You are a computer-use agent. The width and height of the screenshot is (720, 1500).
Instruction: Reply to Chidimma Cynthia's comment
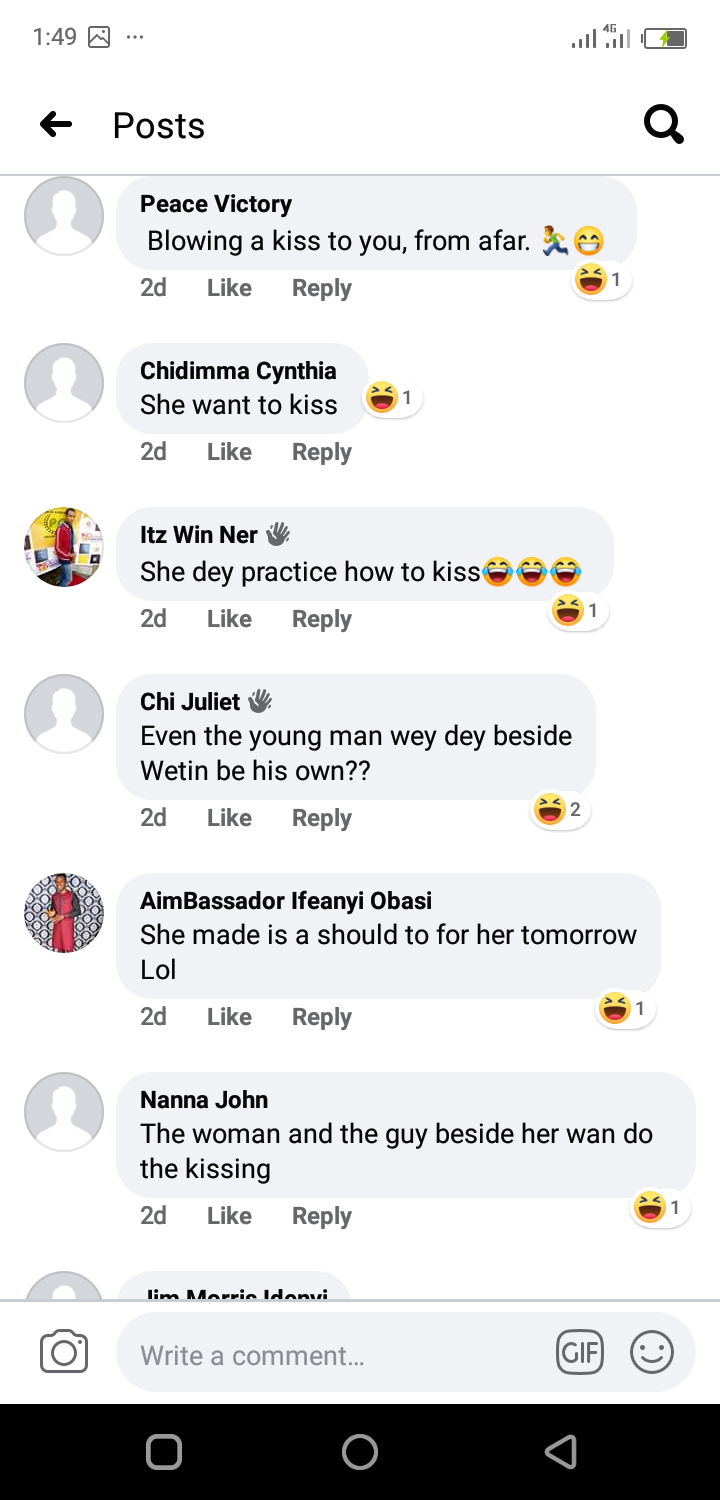(x=321, y=452)
